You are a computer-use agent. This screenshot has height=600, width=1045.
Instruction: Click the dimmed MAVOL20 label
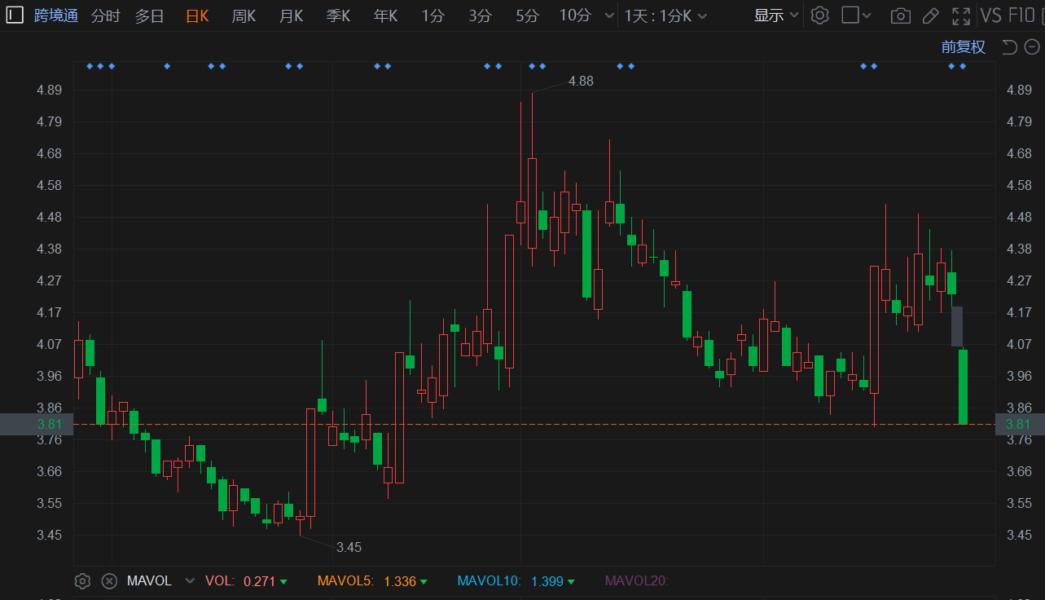click(636, 581)
